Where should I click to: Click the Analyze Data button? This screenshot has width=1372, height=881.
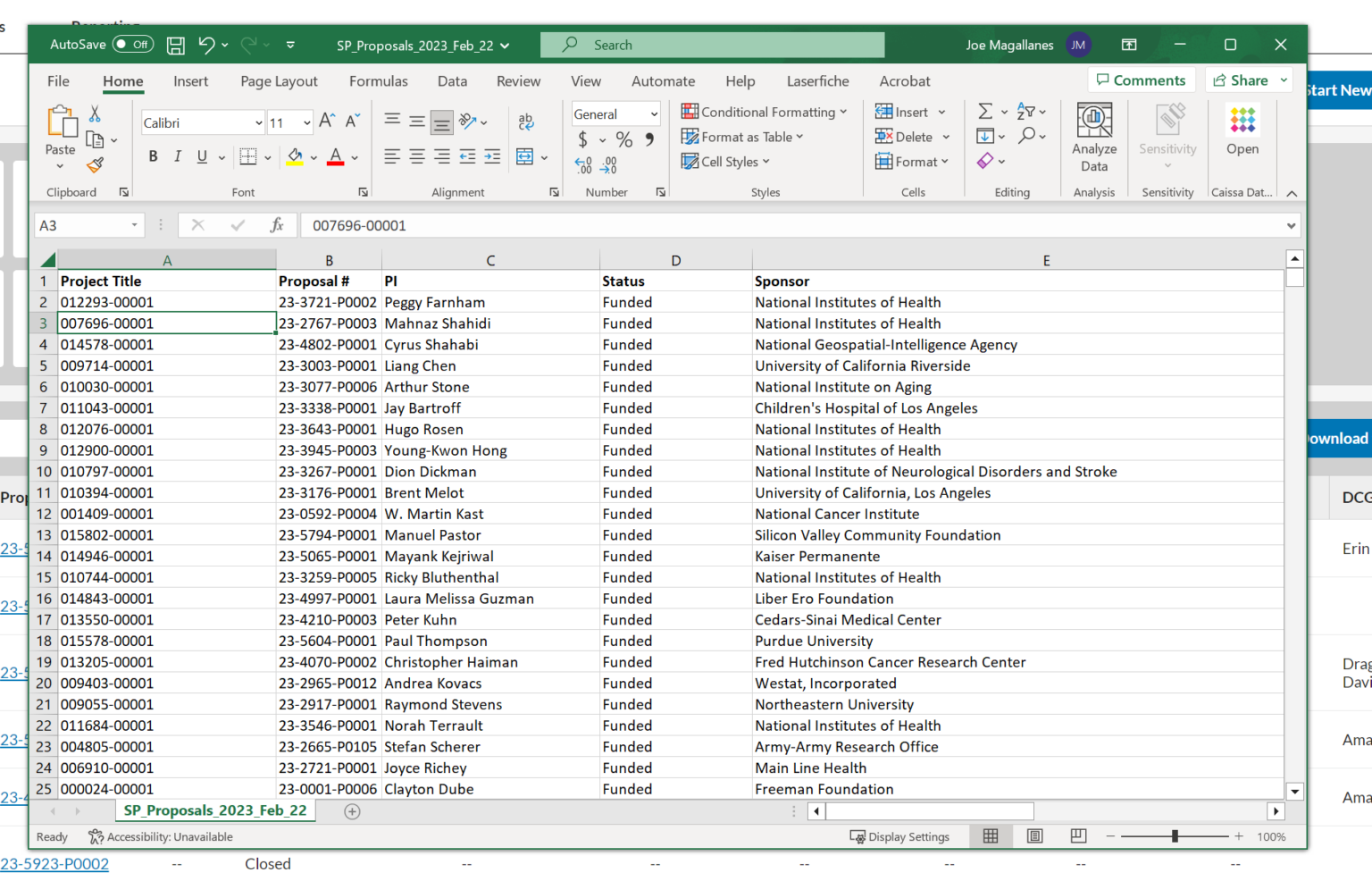coord(1093,137)
